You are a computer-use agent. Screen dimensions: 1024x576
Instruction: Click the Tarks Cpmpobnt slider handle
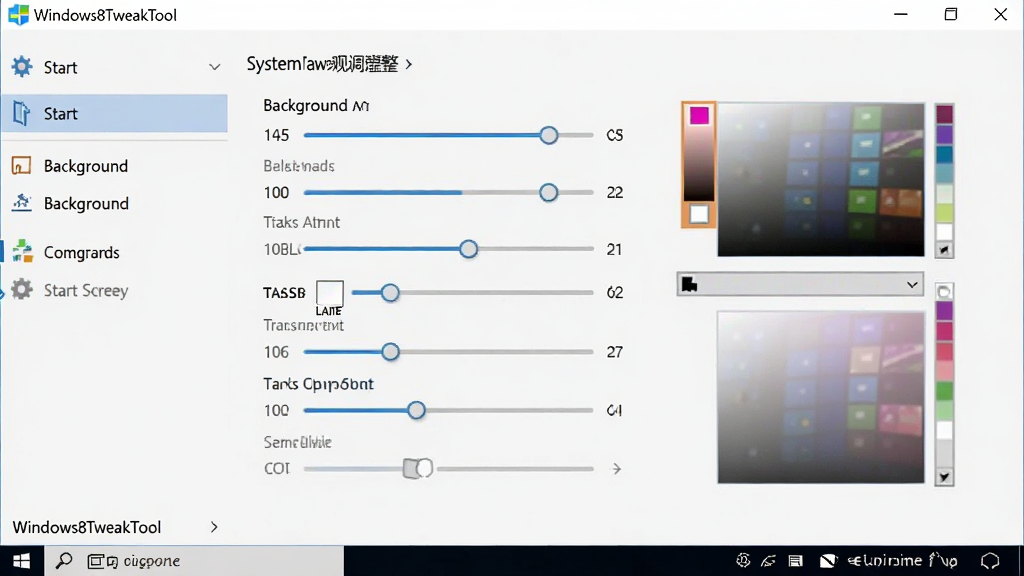pyautogui.click(x=416, y=410)
